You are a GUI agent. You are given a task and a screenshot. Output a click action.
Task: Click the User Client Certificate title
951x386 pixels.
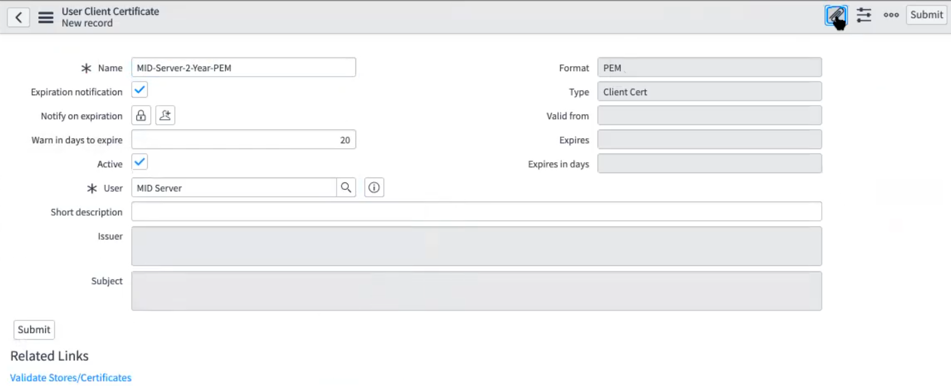(110, 11)
